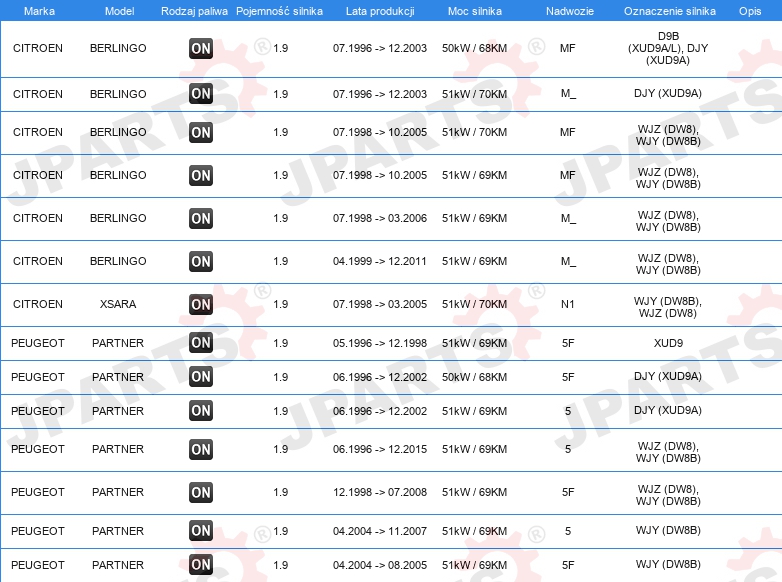Click the ON icon in the Partner XUD9 row
Image resolution: width=782 pixels, height=582 pixels.
pyautogui.click(x=201, y=343)
